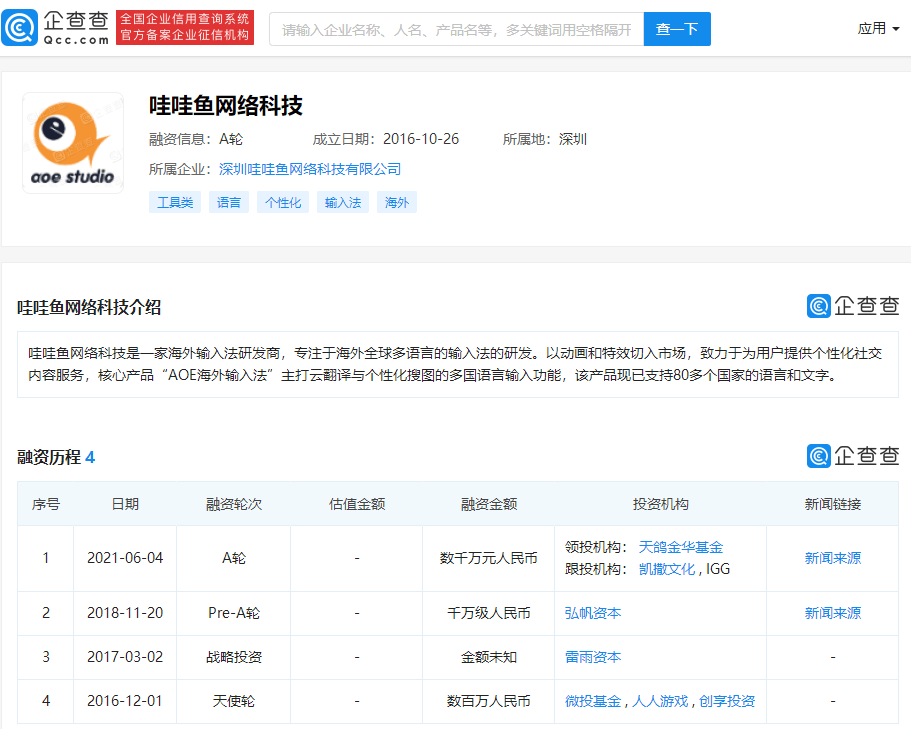Open 凯撒文化 investor link
The image size is (911, 729).
pyautogui.click(x=667, y=568)
